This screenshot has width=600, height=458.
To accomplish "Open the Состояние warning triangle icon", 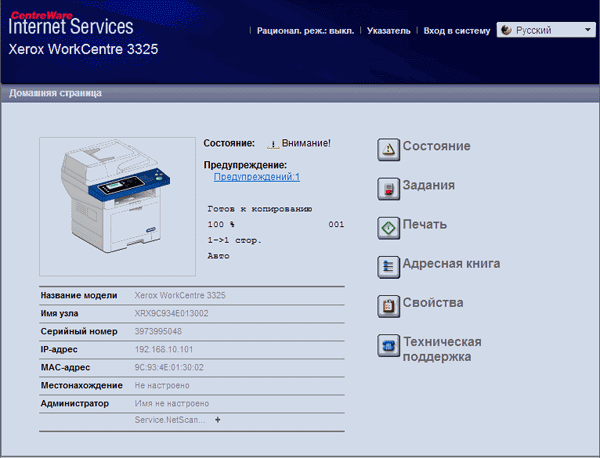I will coord(388,149).
